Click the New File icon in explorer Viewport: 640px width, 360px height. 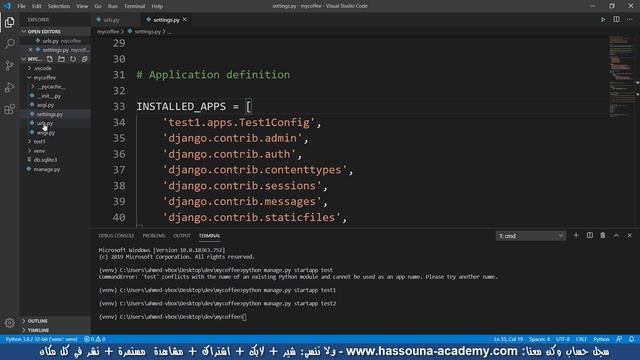[x=50, y=59]
